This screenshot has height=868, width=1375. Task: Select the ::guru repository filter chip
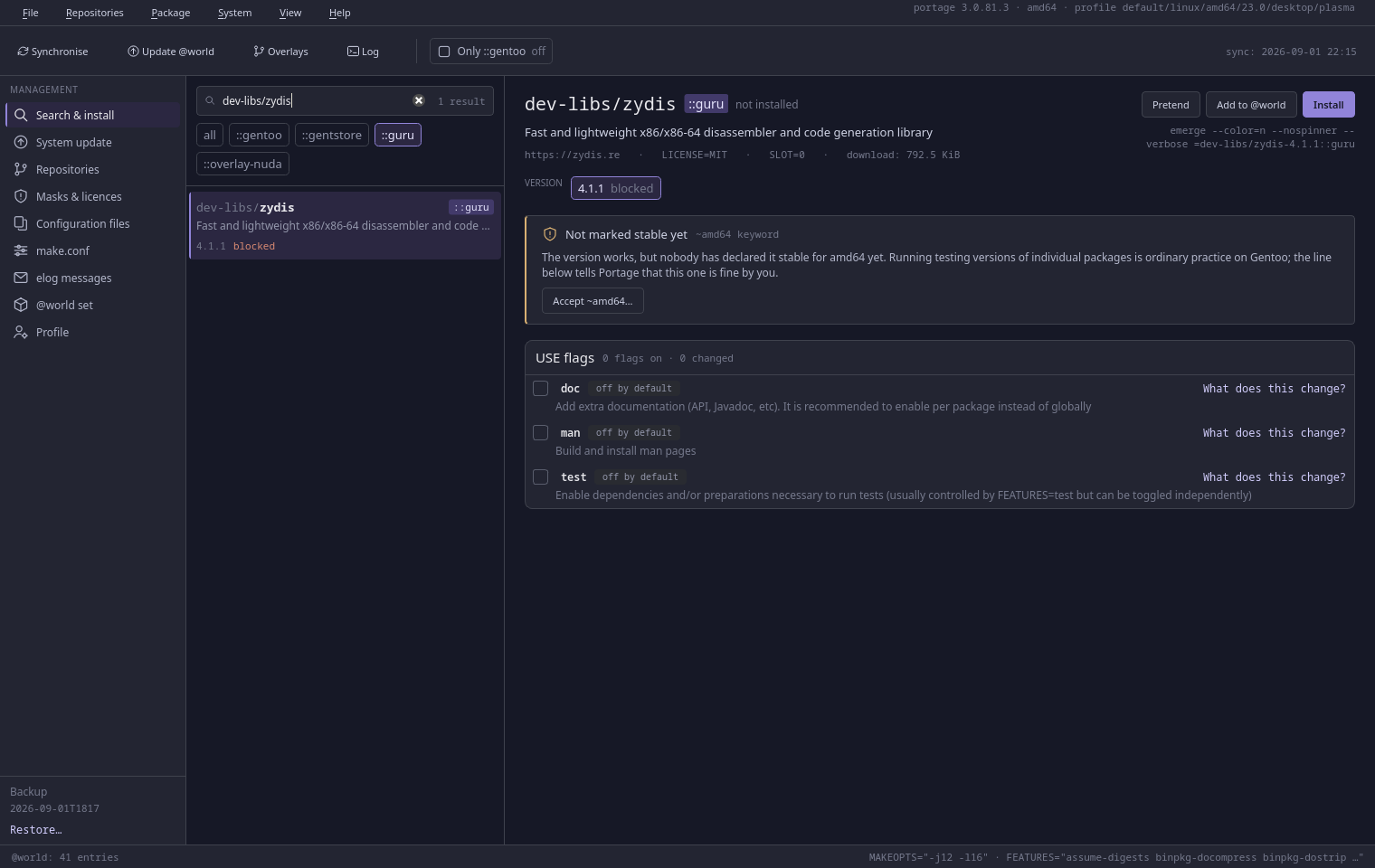coord(398,135)
